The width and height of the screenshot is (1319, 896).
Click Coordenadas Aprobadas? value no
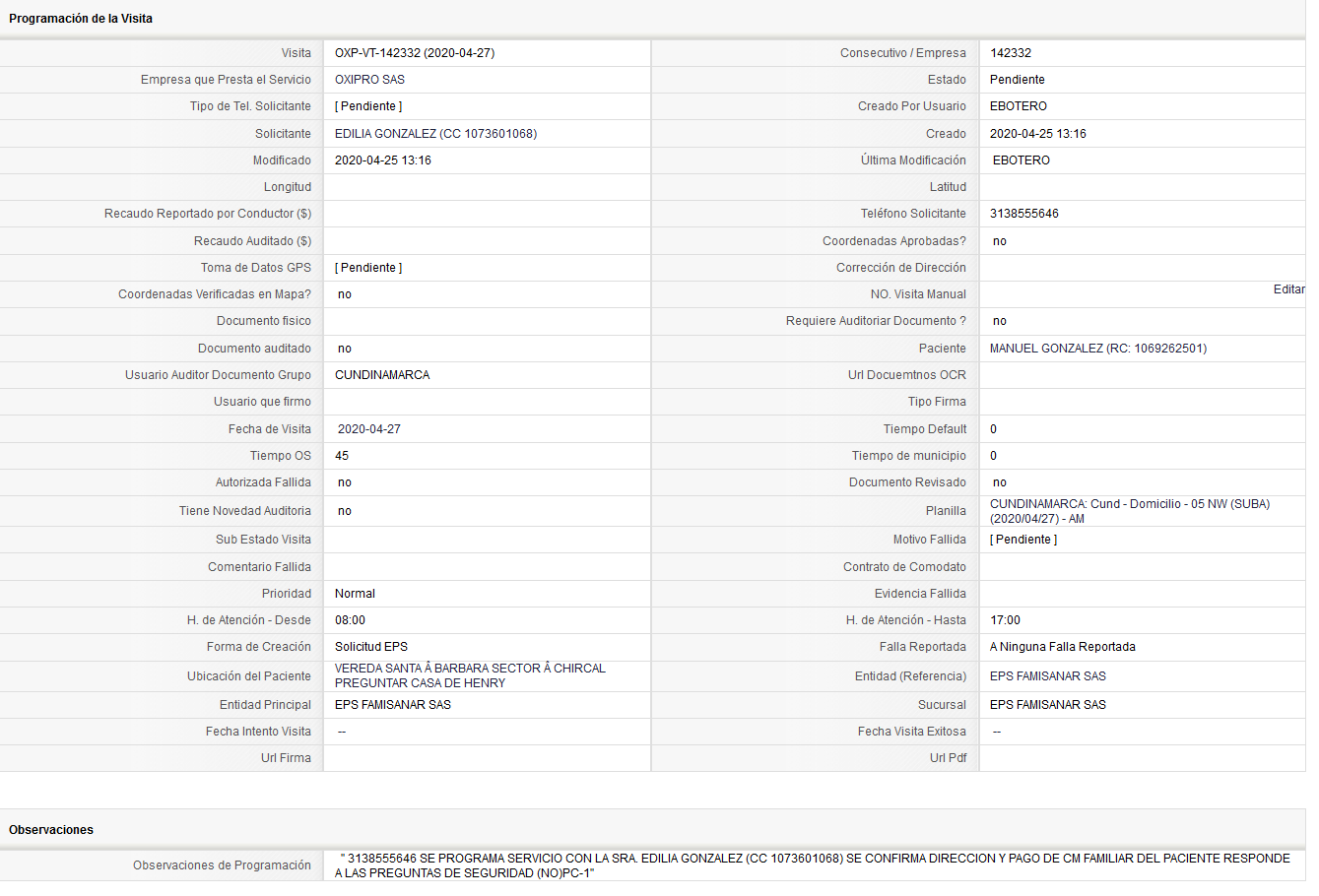pos(1000,241)
